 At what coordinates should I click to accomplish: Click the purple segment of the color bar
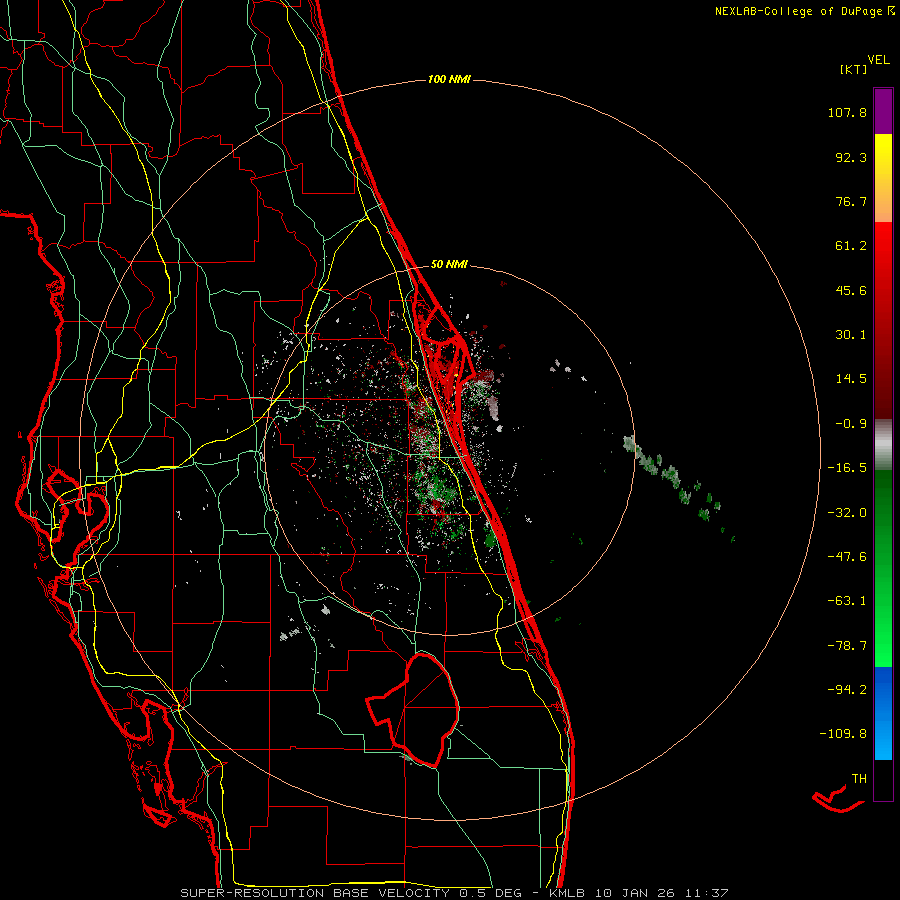point(883,111)
